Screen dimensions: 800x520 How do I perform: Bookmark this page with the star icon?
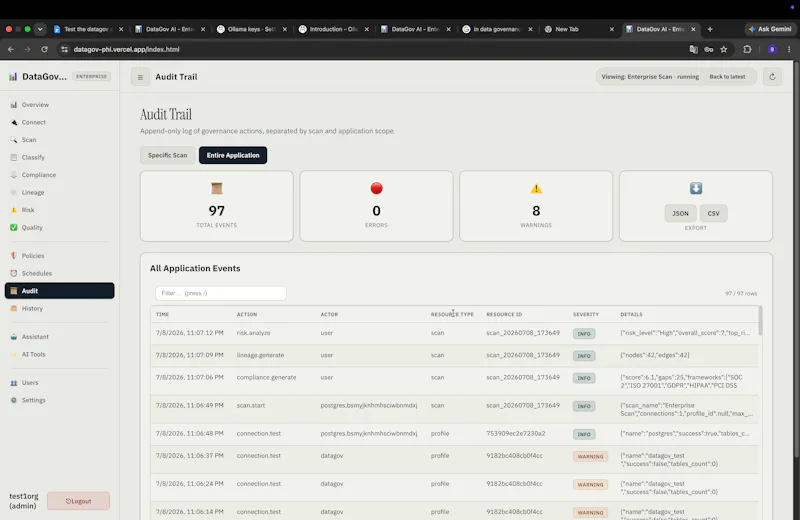(x=723, y=49)
